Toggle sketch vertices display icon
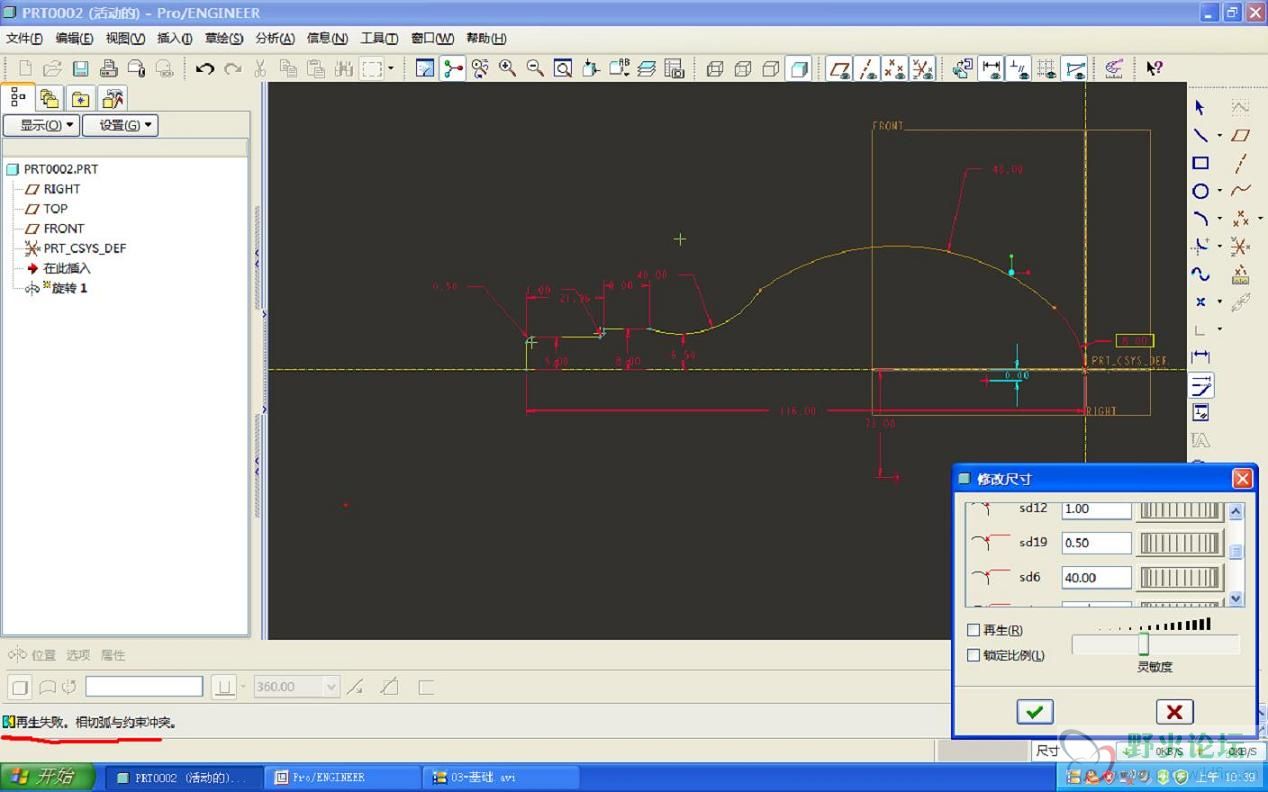 1074,68
